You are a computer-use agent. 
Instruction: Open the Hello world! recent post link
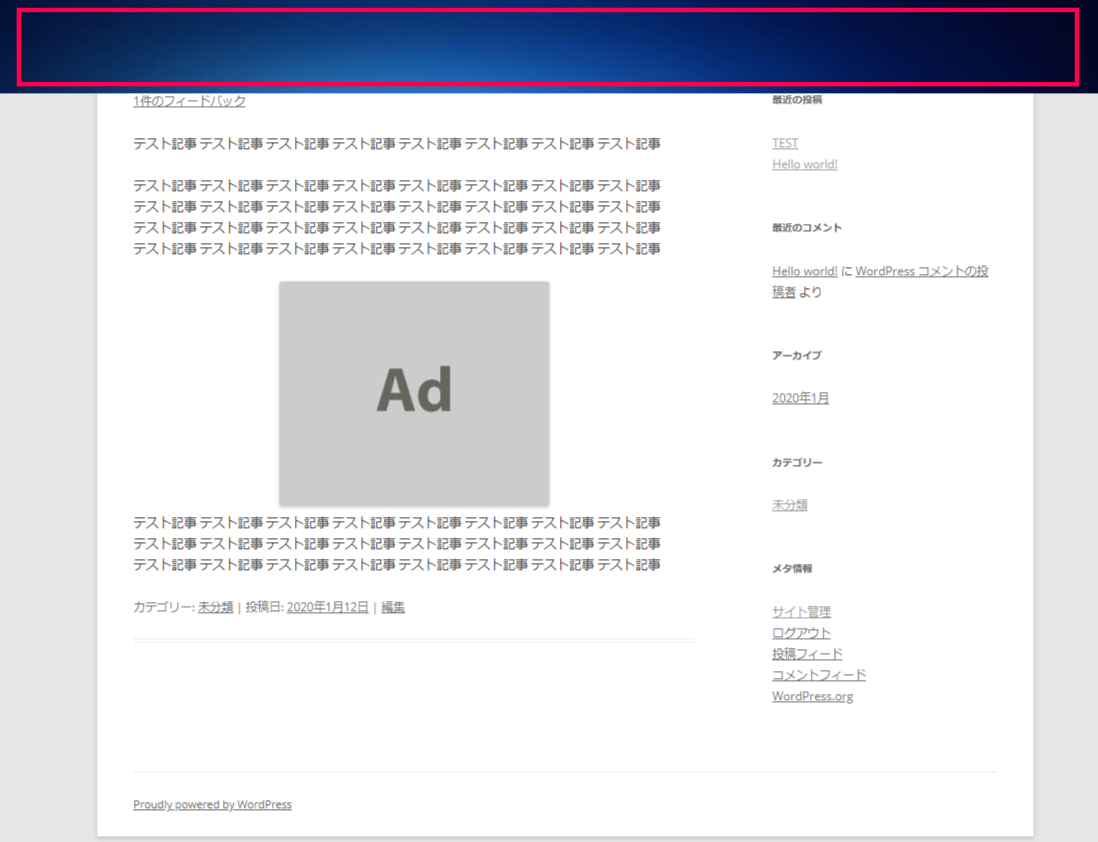click(x=805, y=164)
